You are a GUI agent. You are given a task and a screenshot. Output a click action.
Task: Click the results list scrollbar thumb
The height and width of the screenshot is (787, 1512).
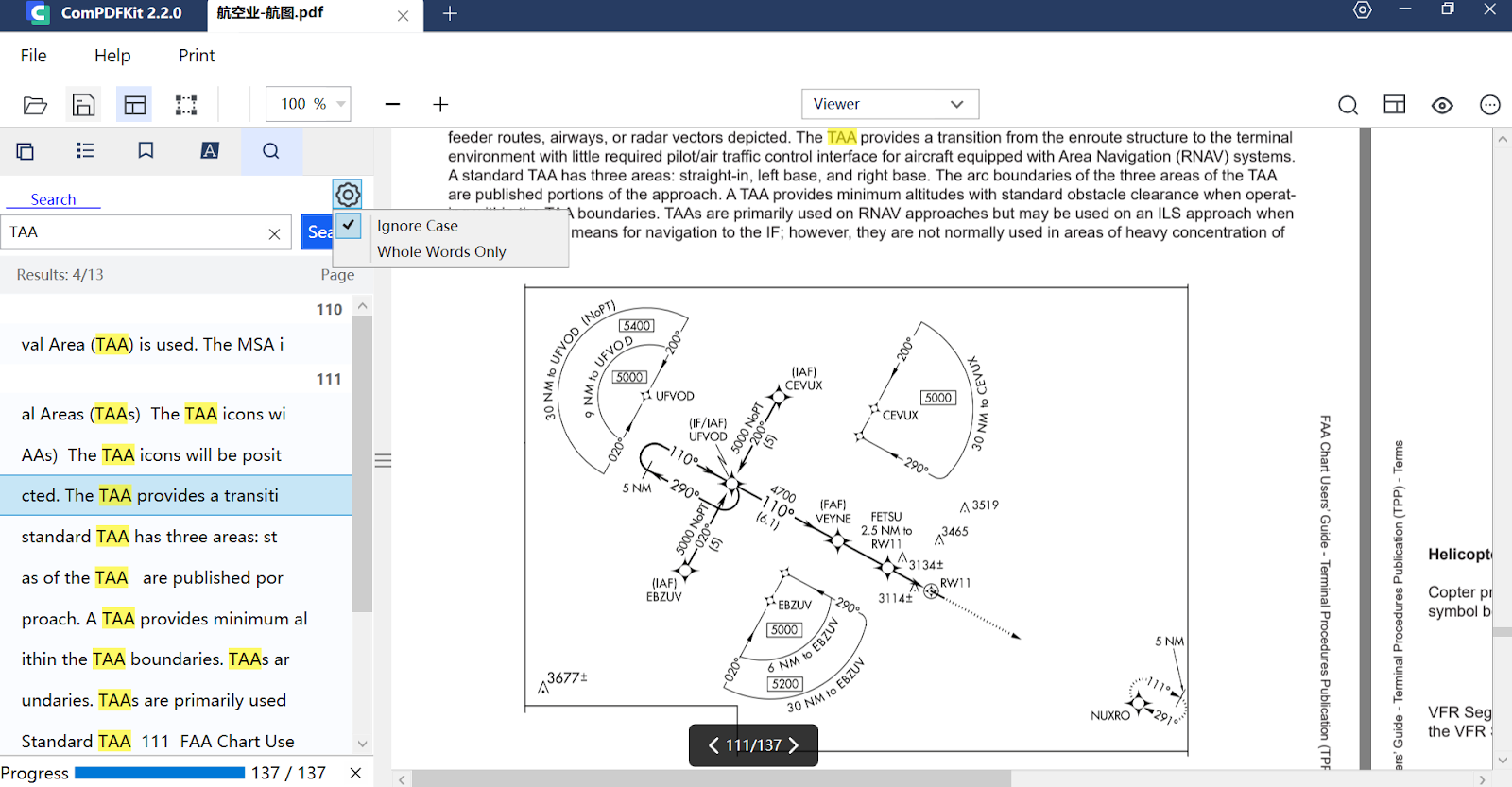[362, 464]
